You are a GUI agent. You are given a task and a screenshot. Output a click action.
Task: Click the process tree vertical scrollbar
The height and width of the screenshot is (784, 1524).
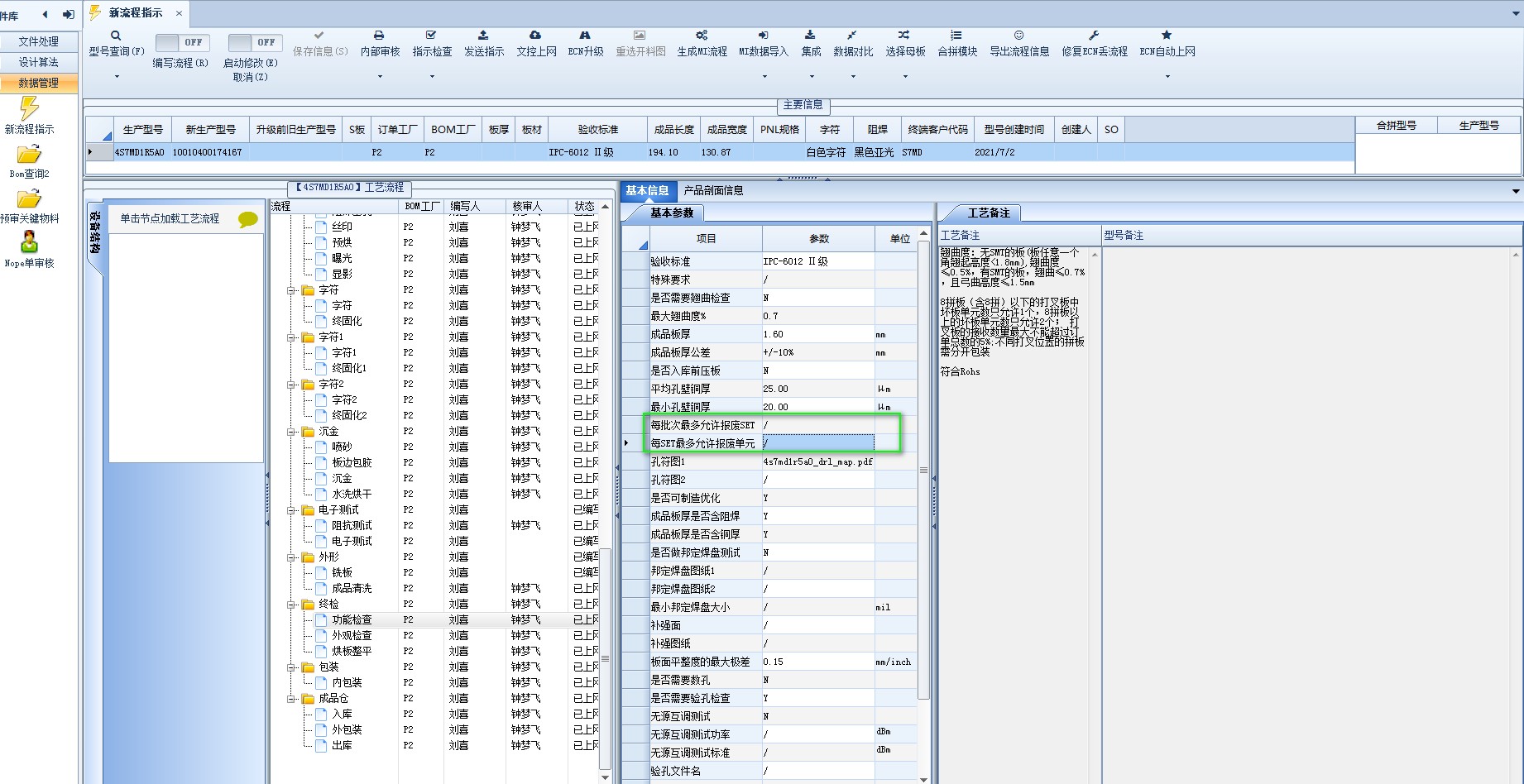tap(605, 658)
